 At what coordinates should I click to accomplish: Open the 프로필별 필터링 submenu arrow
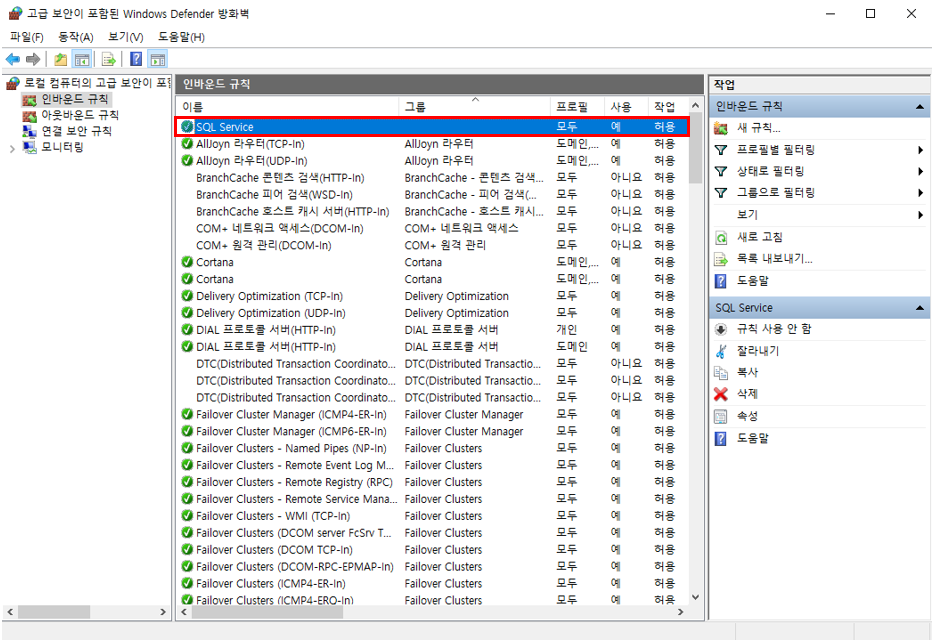click(921, 150)
